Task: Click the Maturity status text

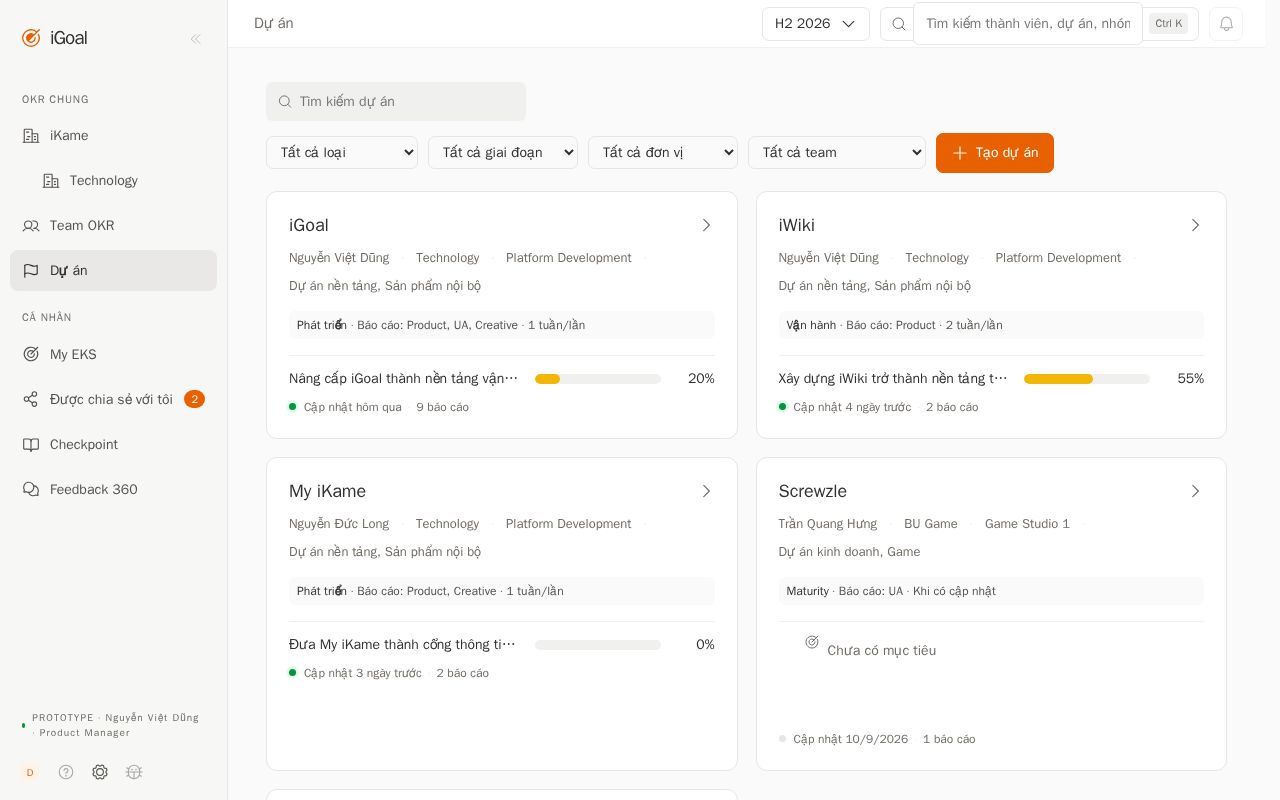Action: [x=808, y=591]
